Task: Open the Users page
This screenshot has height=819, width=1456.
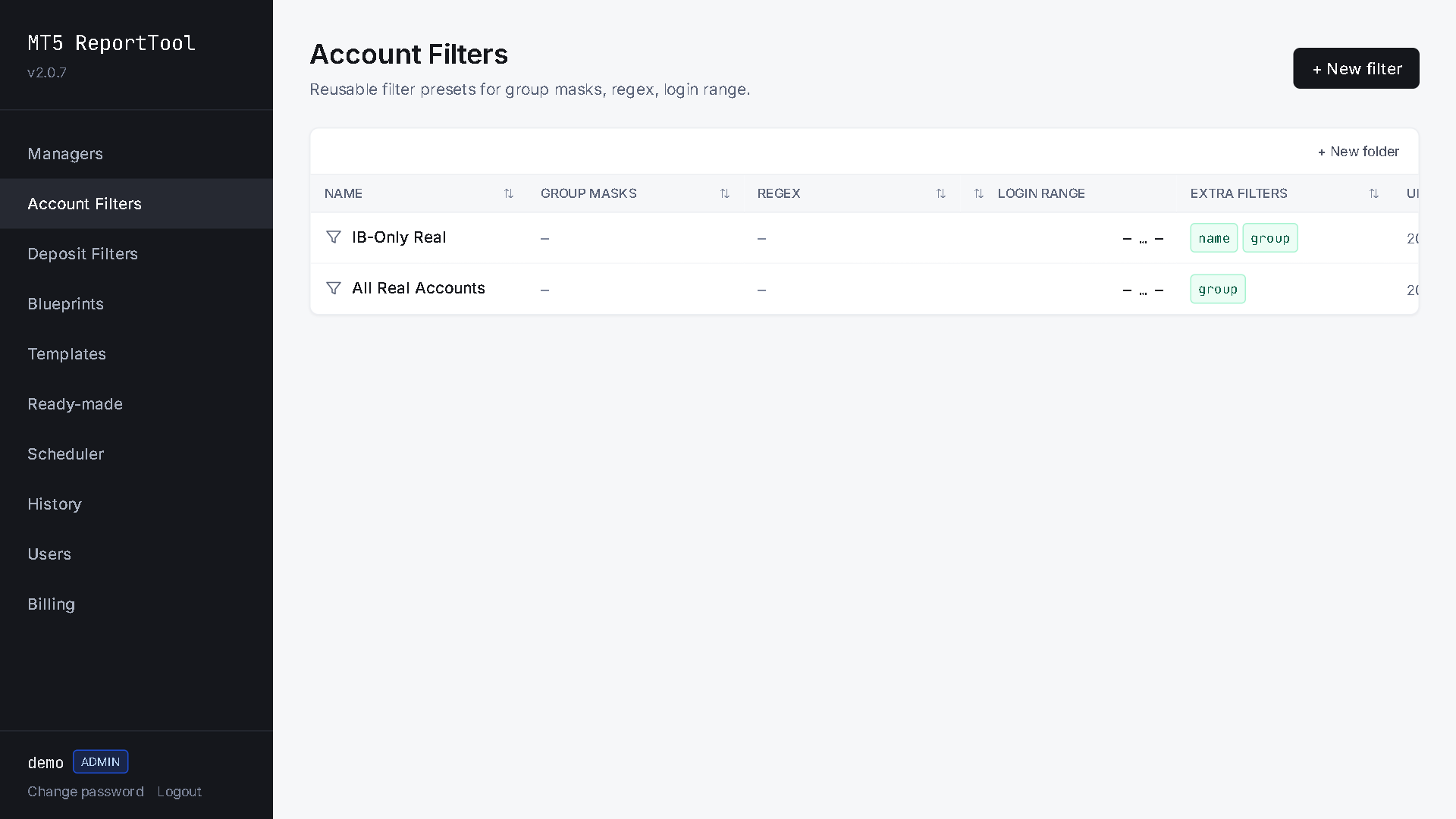Action: click(x=136, y=554)
